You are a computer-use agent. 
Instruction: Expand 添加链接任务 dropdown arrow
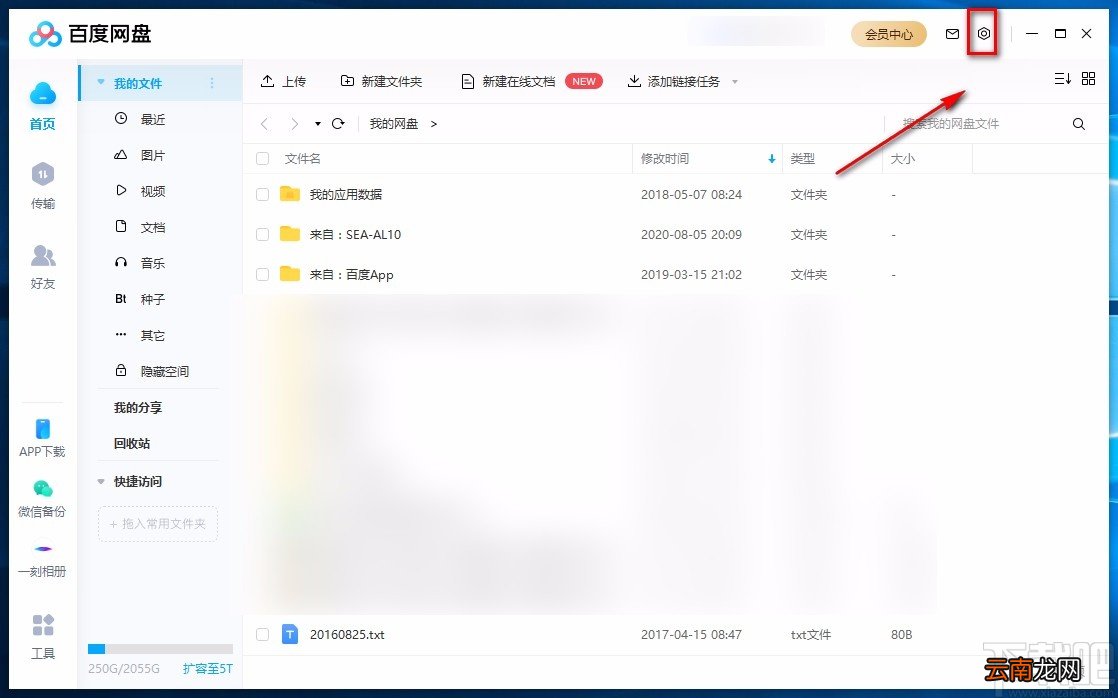pyautogui.click(x=735, y=81)
